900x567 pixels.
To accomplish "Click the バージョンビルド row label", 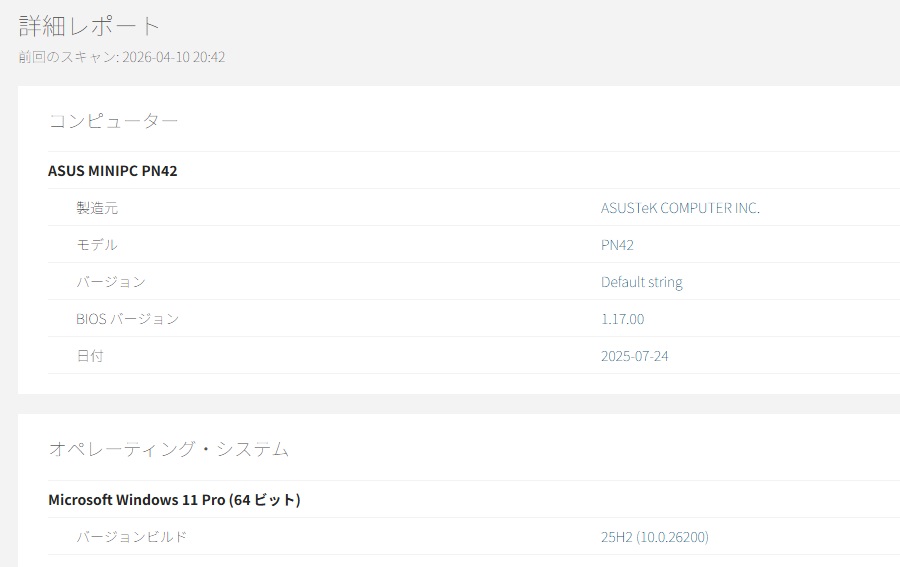I will tap(132, 537).
